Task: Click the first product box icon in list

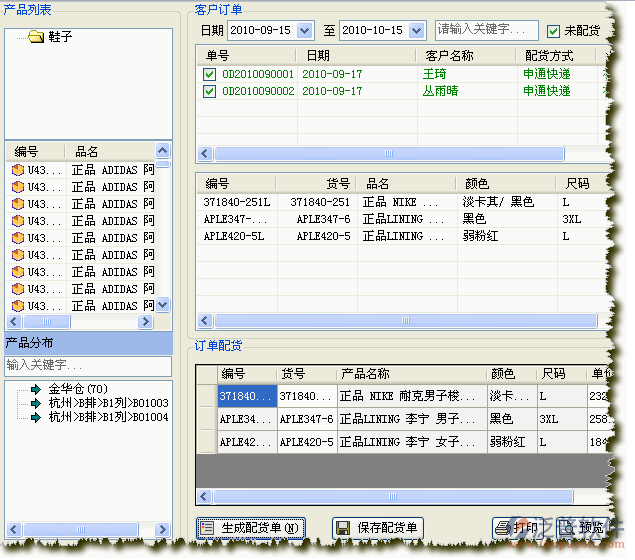Action: pos(18,170)
